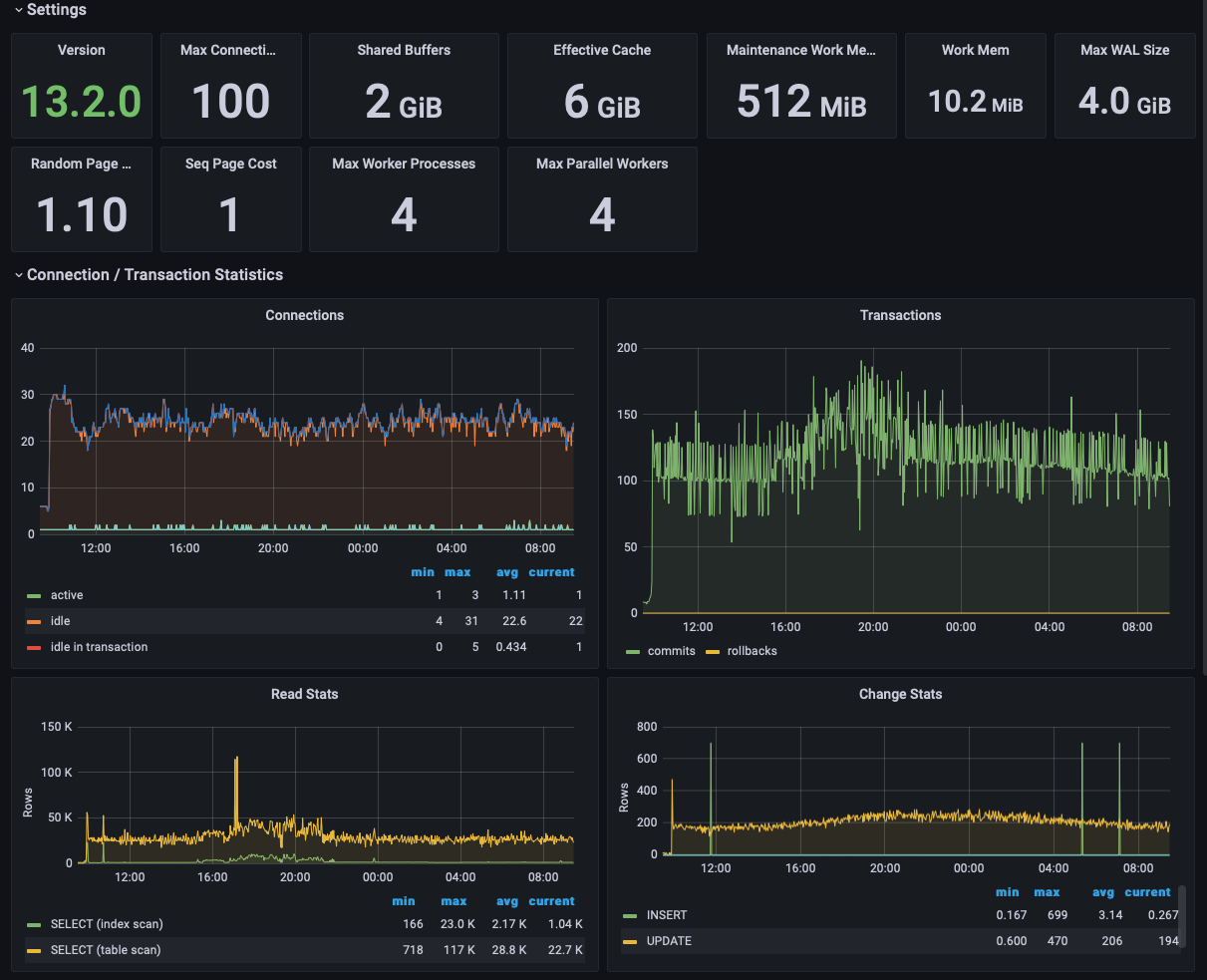The width and height of the screenshot is (1207, 980).
Task: Sort Change Stats legend by current column
Action: coord(1147,892)
